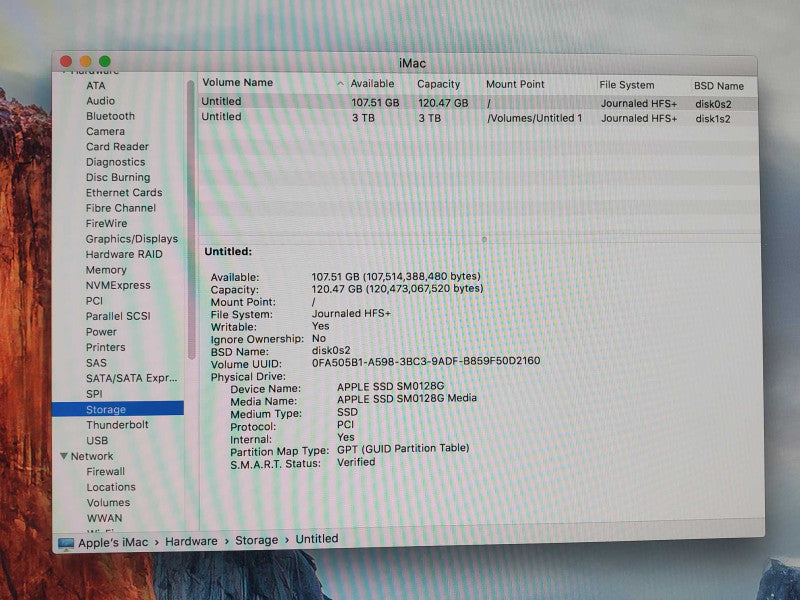The width and height of the screenshot is (800, 600).
Task: Click the 107.51 GB available cell
Action: (375, 103)
